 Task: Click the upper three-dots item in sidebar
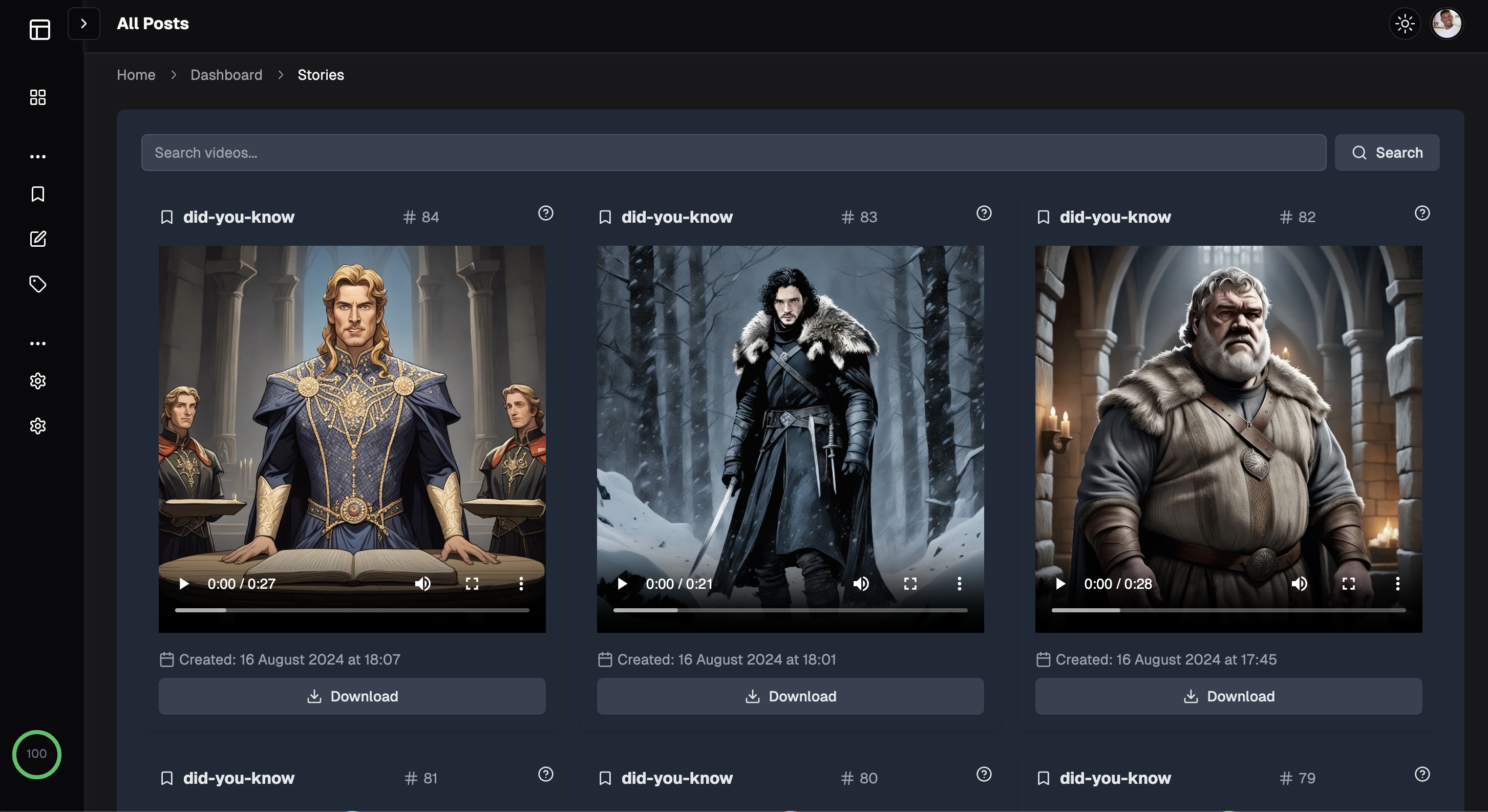point(37,157)
